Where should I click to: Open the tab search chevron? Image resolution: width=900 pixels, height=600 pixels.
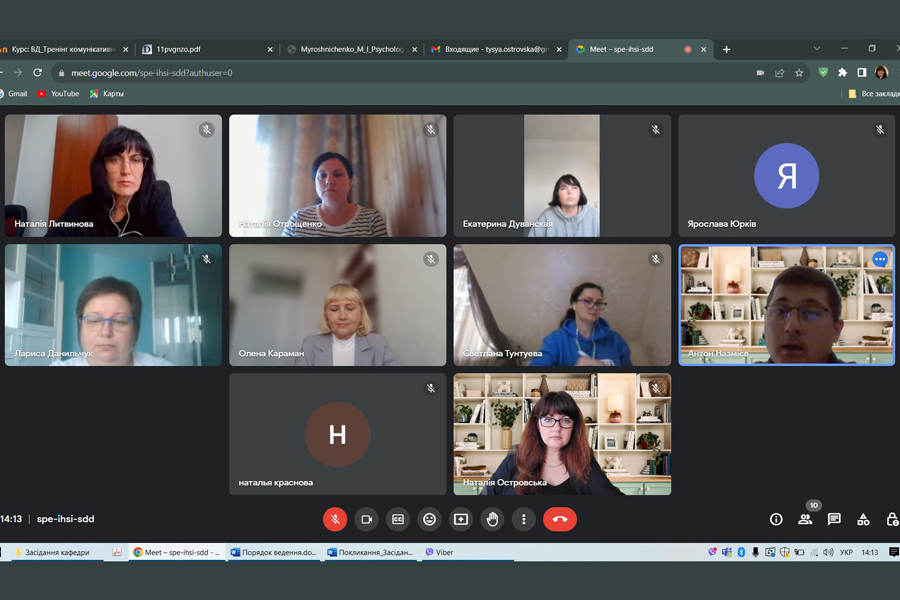817,49
